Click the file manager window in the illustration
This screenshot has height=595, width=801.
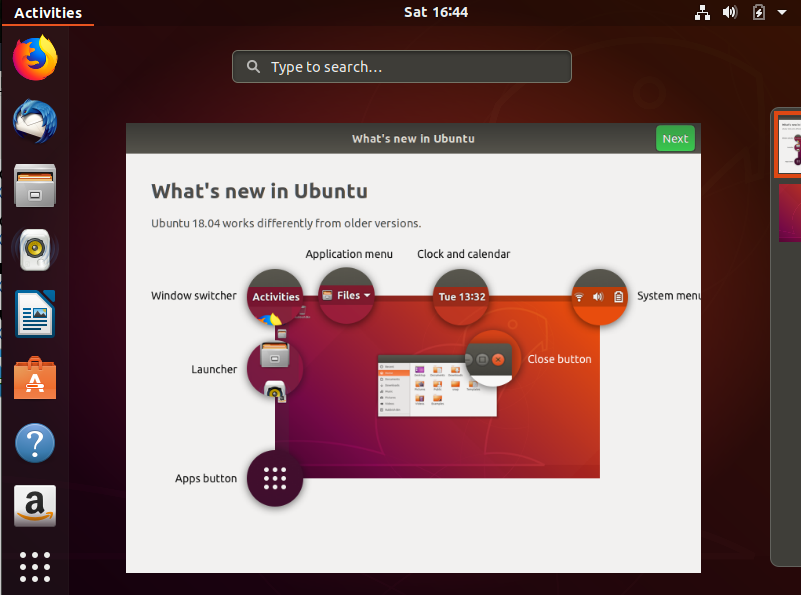[x=437, y=386]
